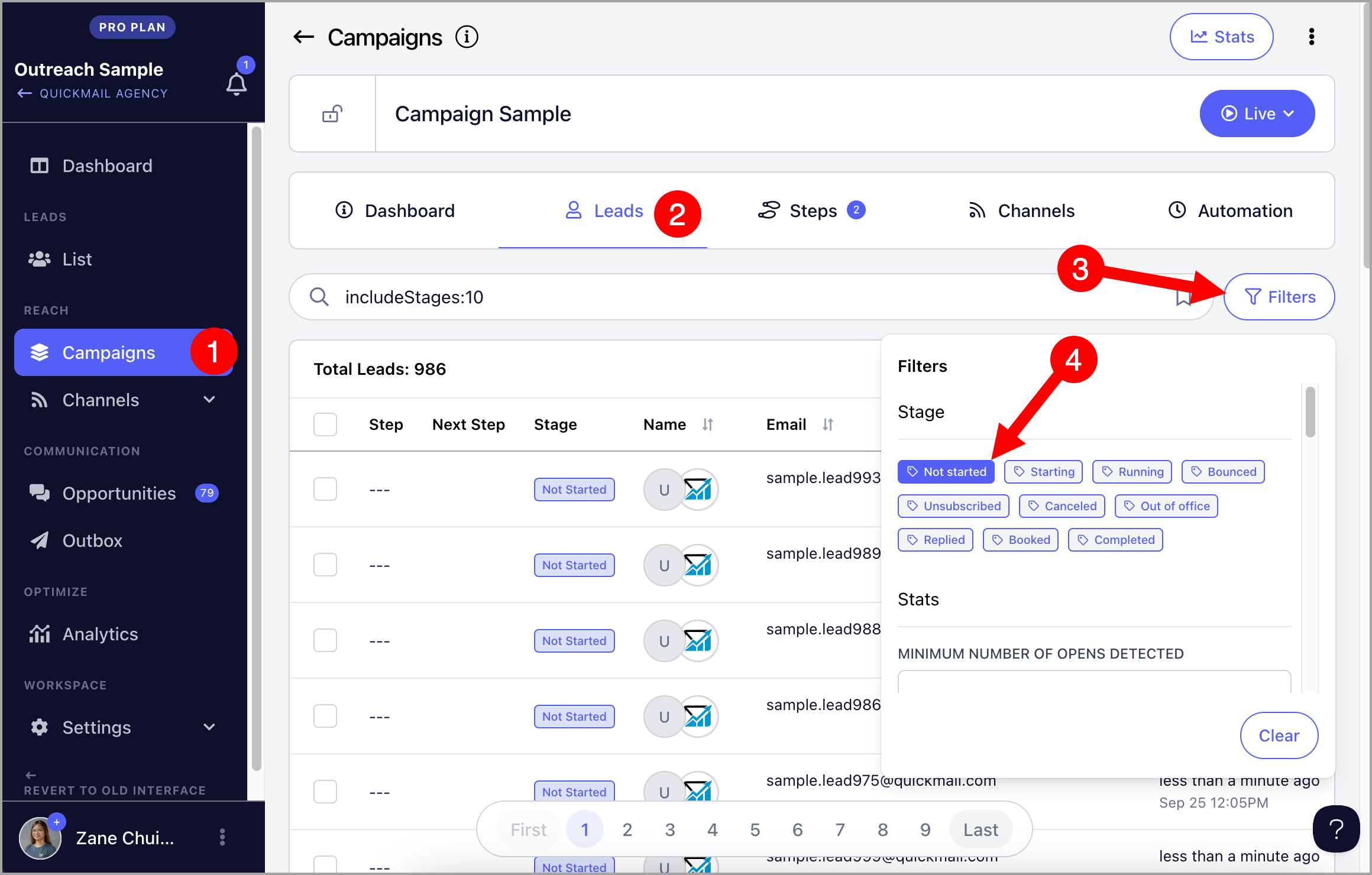Save search with bookmark icon

1183,297
